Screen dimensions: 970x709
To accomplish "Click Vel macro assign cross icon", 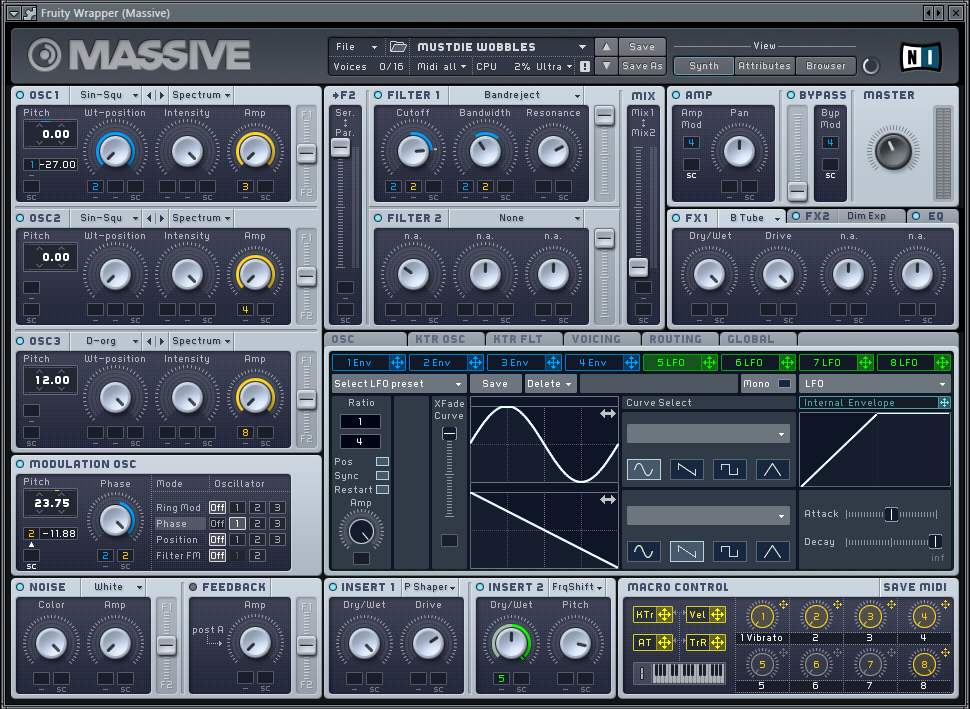I will point(718,614).
